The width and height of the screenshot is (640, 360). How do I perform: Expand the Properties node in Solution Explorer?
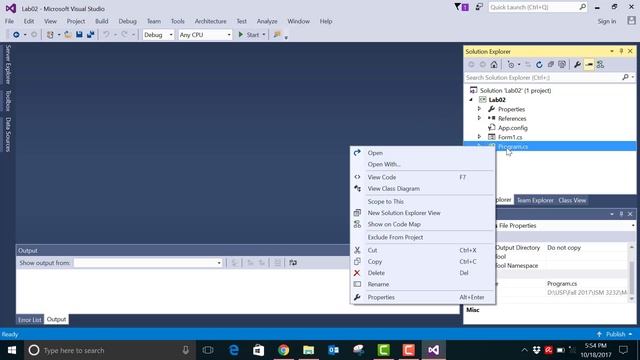point(479,109)
